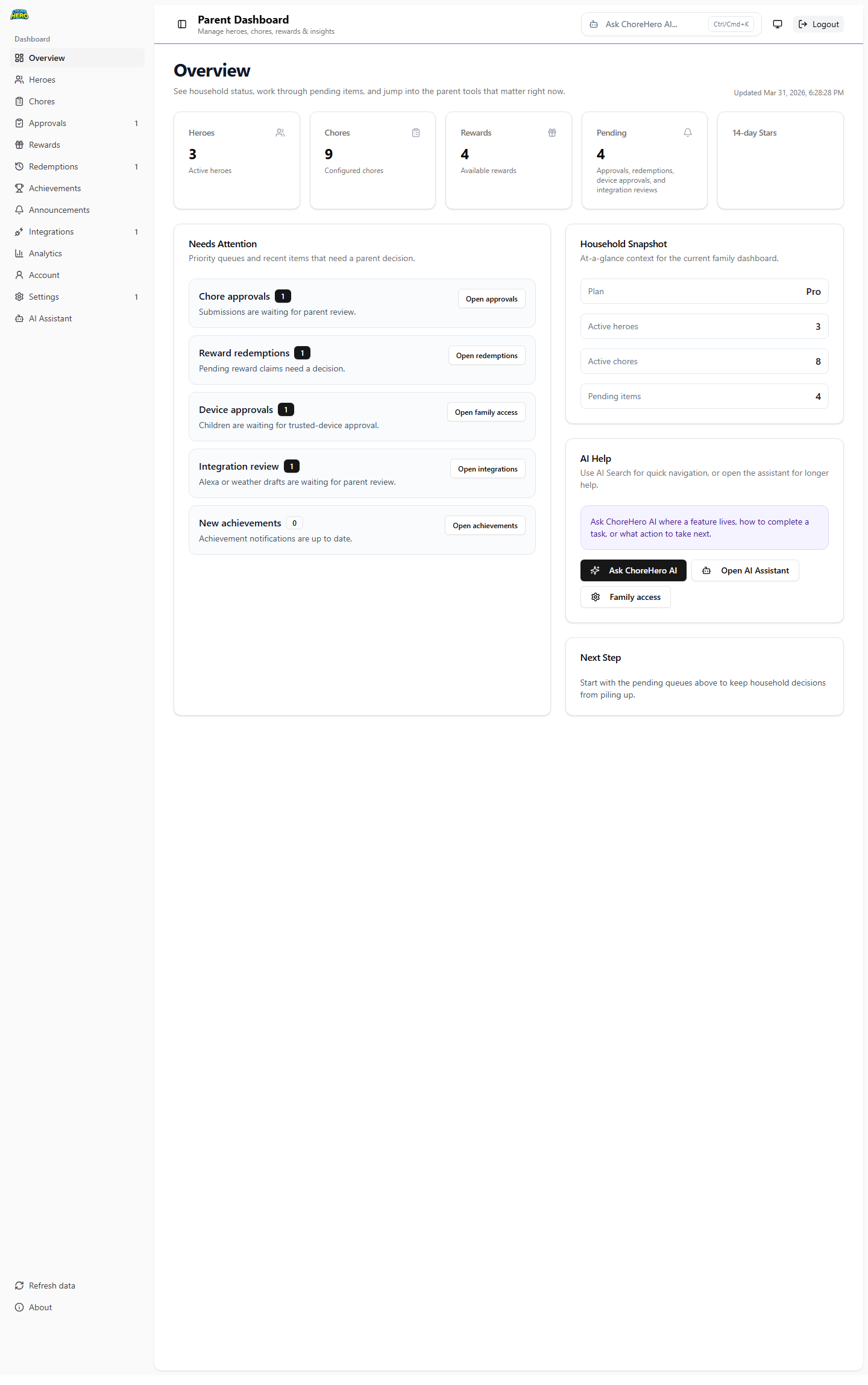Image resolution: width=868 pixels, height=1385 pixels.
Task: Click Open family access button
Action: pyautogui.click(x=486, y=412)
